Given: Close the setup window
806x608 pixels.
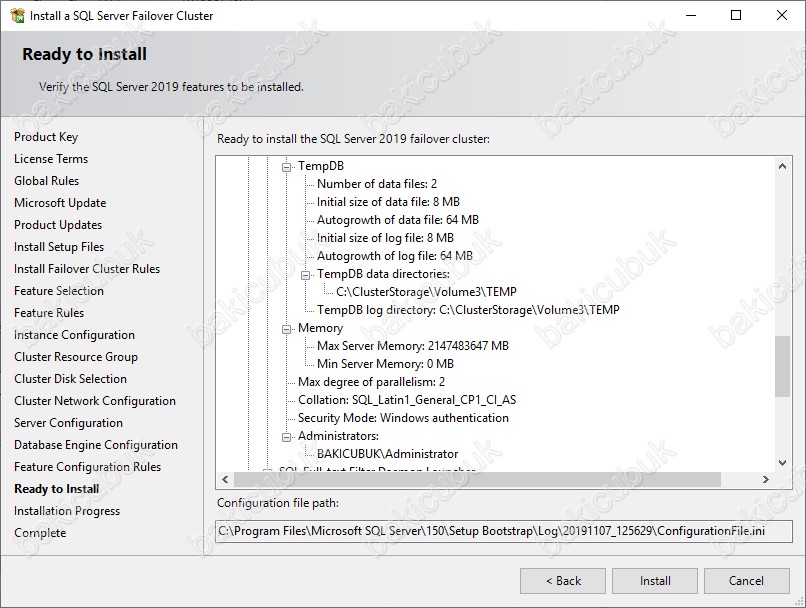Looking at the screenshot, I should click(x=782, y=15).
